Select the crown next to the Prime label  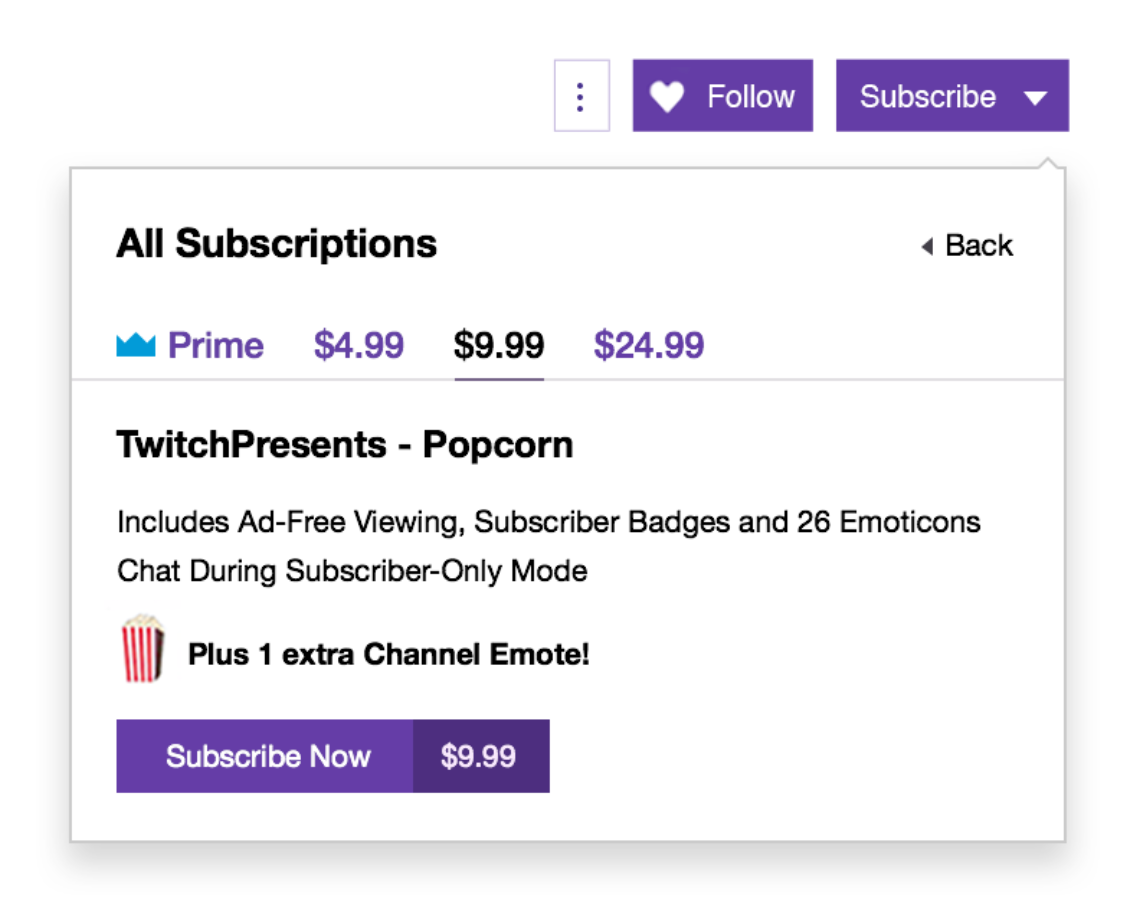[135, 344]
